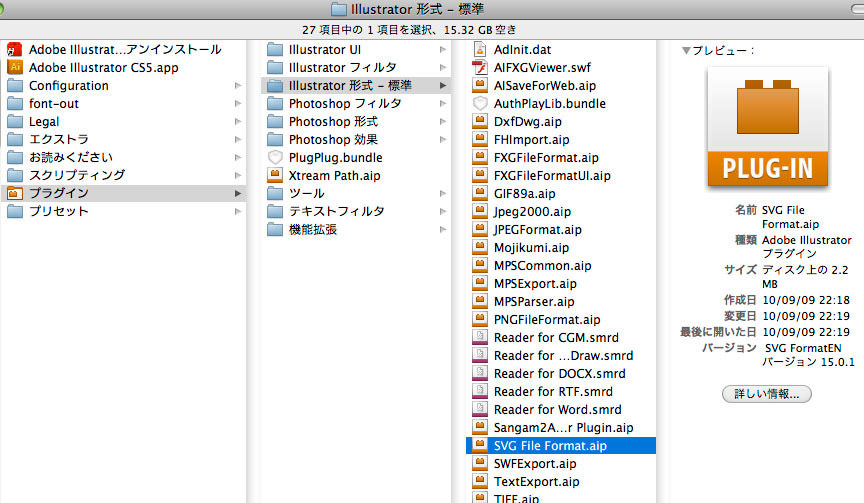Image resolution: width=864 pixels, height=503 pixels.
Task: Expand the Photoshop 効果 folder arrow
Action: [x=442, y=139]
